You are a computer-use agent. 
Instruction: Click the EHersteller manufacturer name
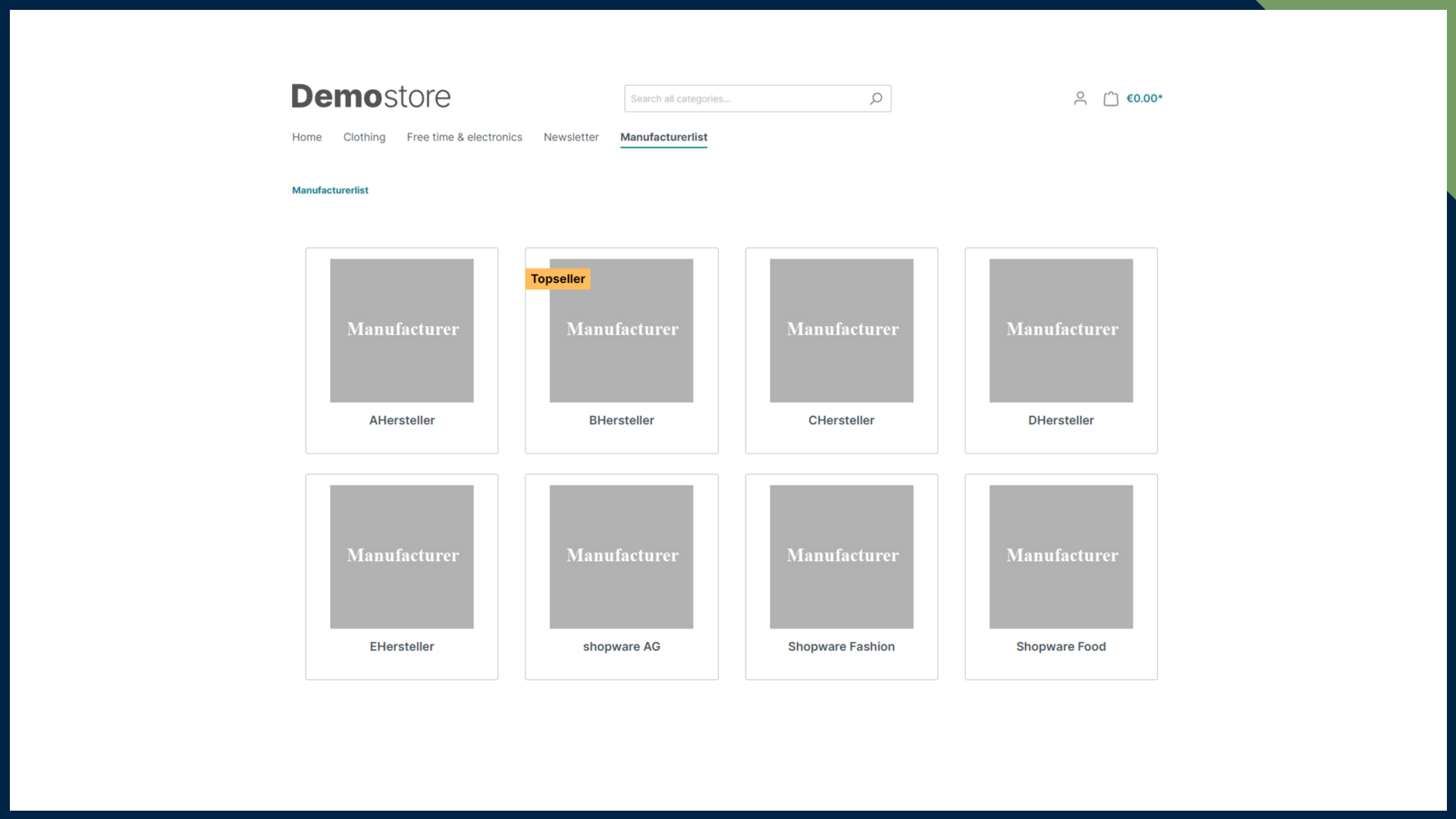tap(402, 647)
